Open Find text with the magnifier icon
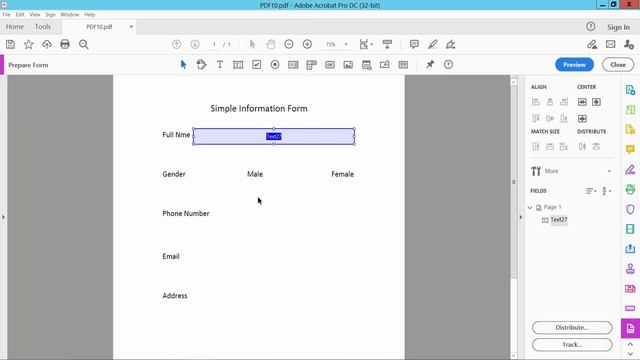The height and width of the screenshot is (360, 640). (x=84, y=44)
